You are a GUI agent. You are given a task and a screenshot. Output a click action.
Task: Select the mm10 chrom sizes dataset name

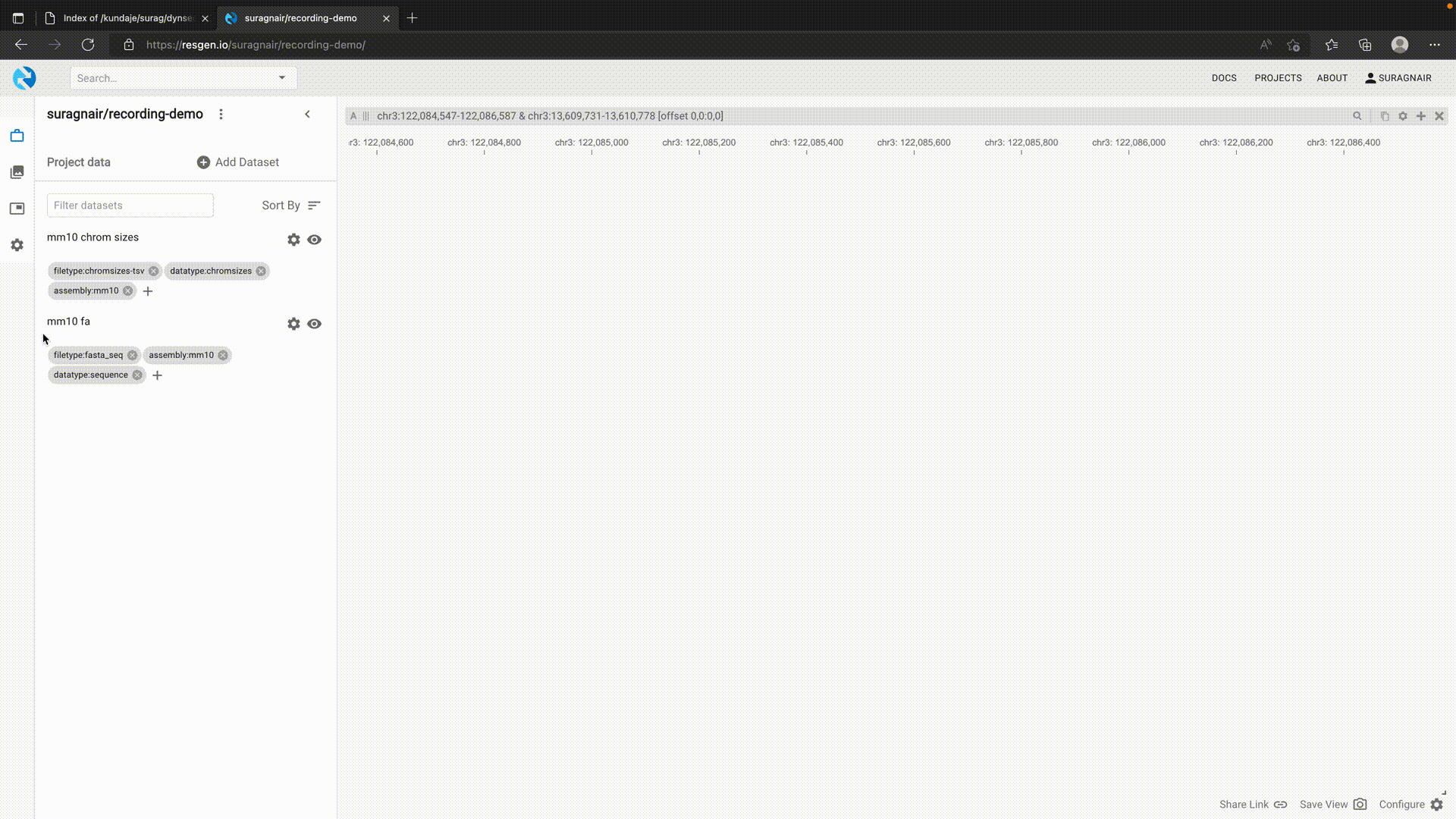[93, 237]
